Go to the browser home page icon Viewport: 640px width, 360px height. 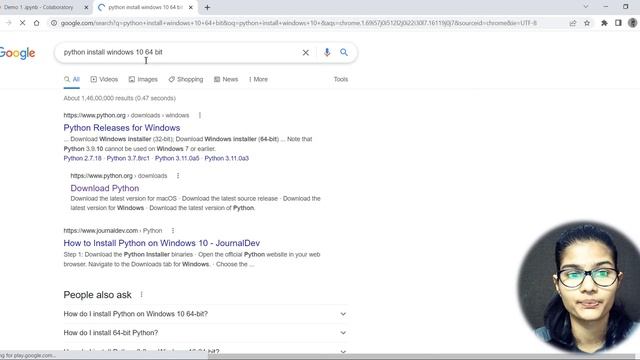[x=37, y=23]
